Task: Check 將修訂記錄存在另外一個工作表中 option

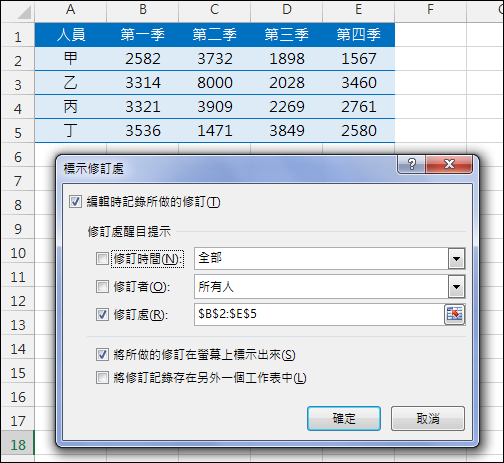Action: 102,378
